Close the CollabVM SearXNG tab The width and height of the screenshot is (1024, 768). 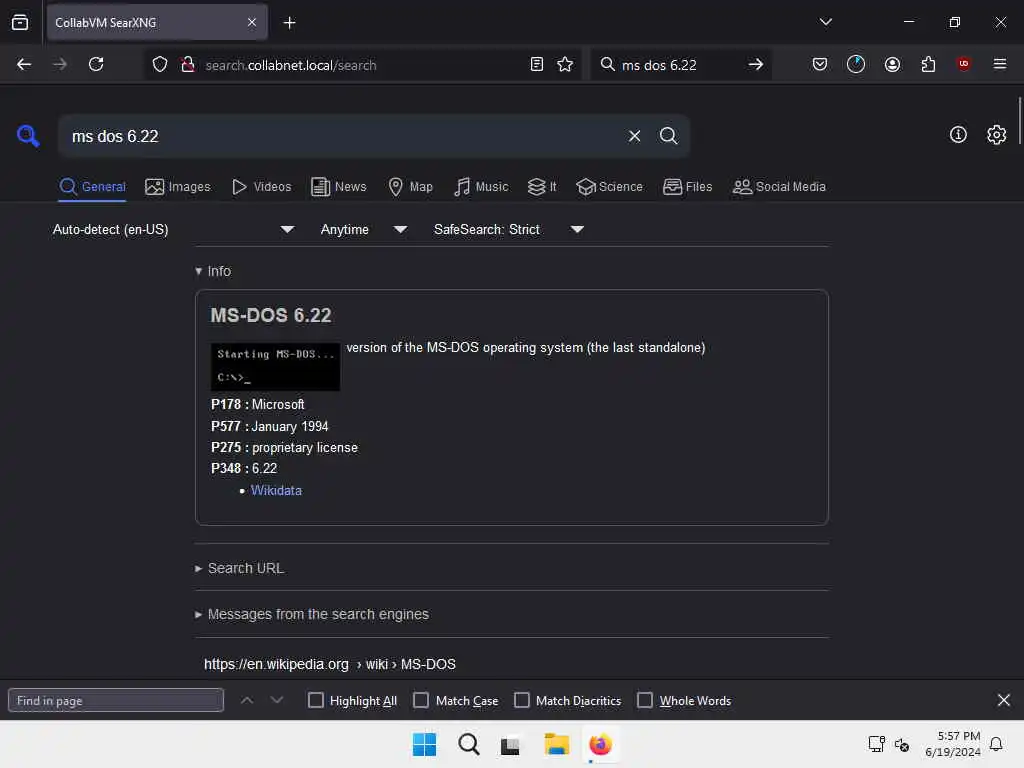pos(252,22)
